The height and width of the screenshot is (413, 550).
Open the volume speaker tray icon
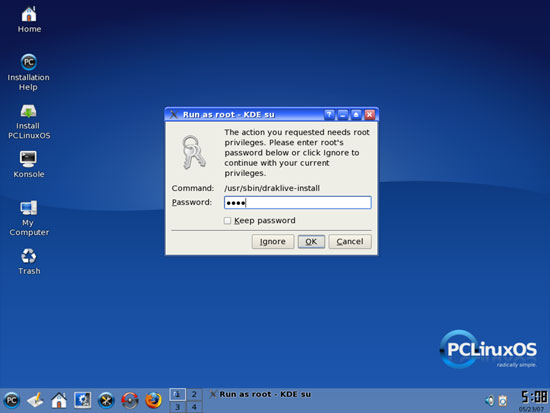(x=490, y=400)
